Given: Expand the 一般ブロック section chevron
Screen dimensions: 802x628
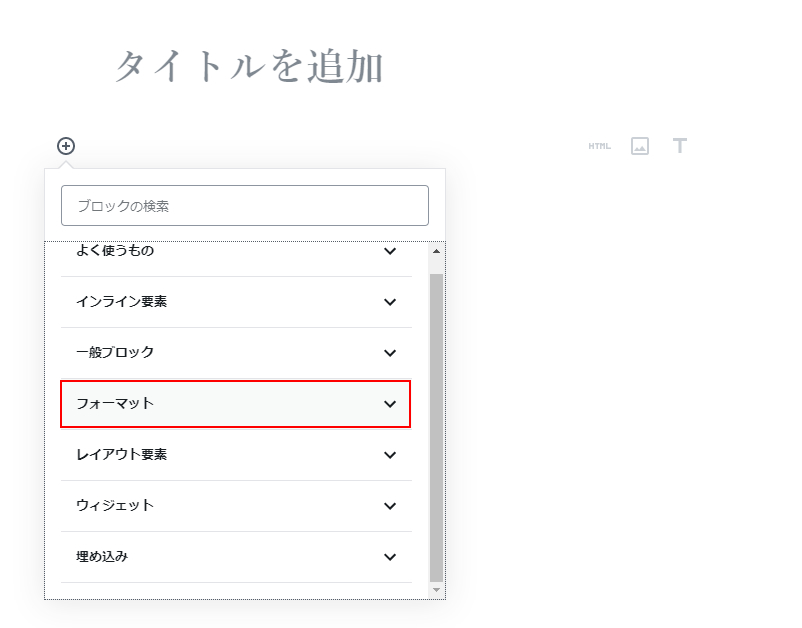Looking at the screenshot, I should pyautogui.click(x=390, y=353).
